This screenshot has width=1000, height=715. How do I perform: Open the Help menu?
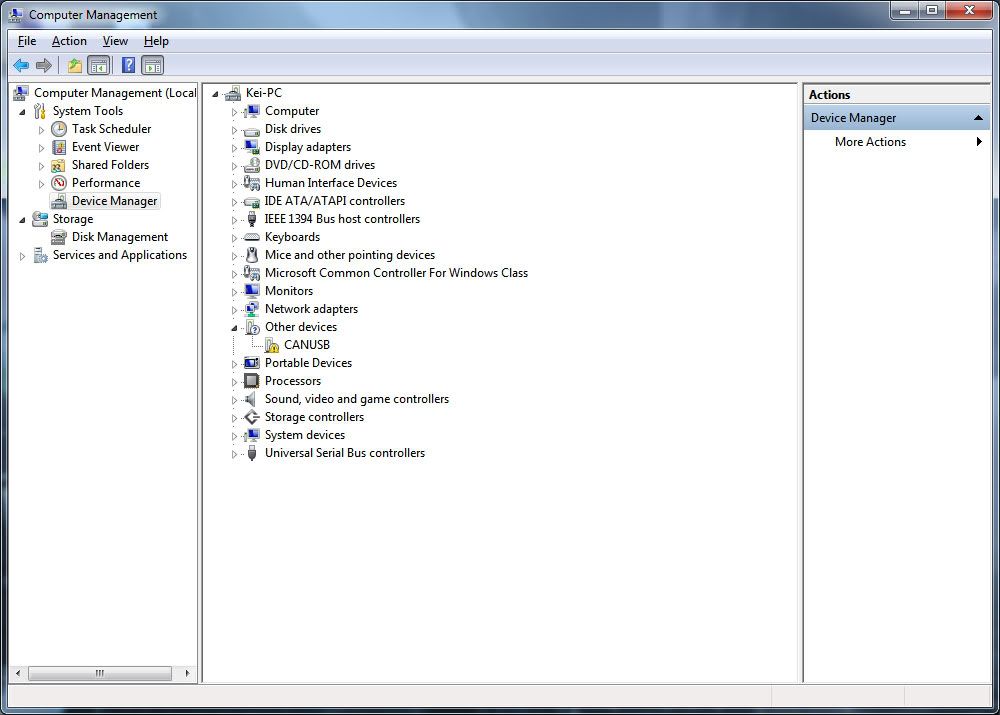pos(156,41)
